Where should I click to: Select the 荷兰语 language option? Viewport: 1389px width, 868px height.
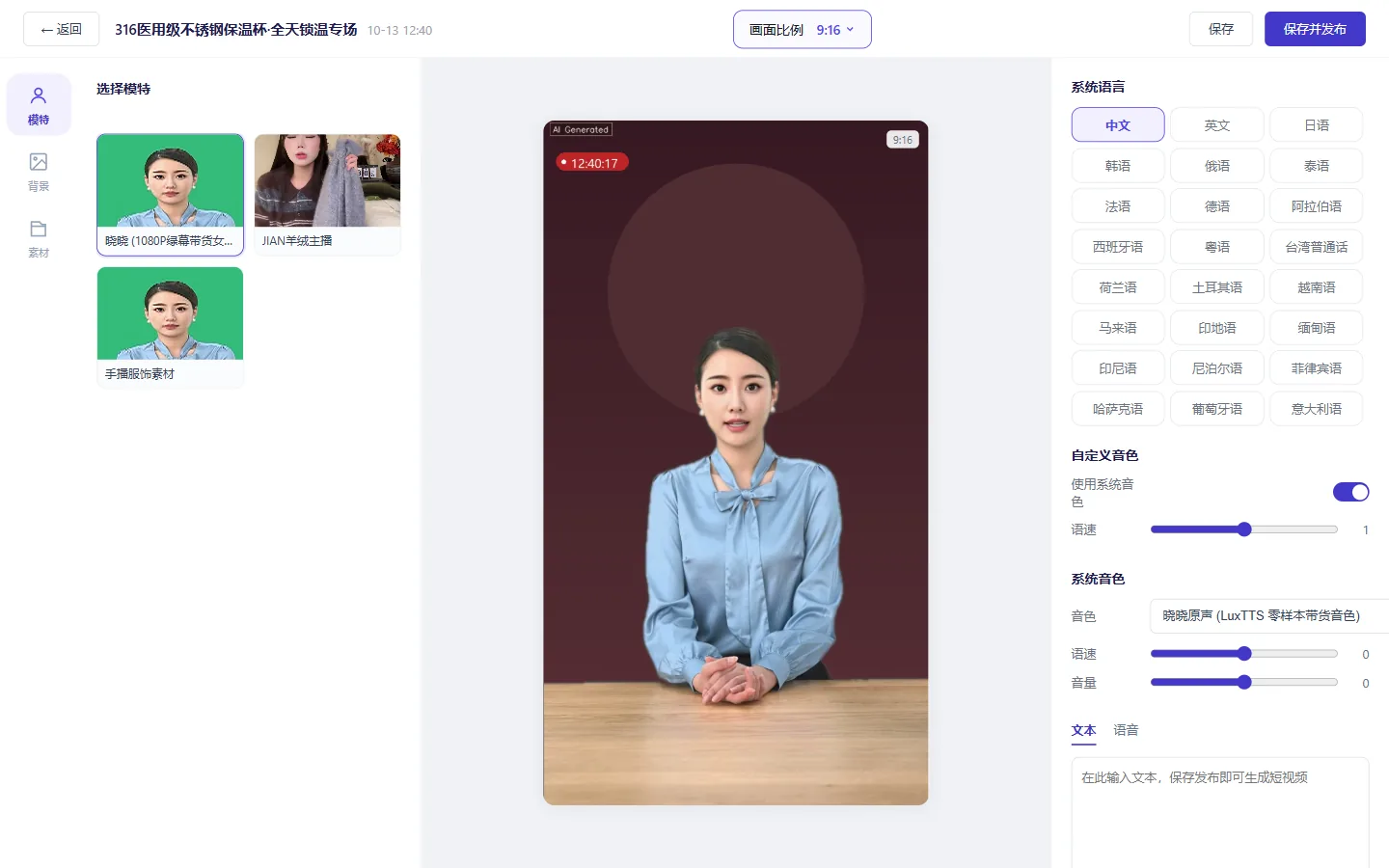[1118, 287]
